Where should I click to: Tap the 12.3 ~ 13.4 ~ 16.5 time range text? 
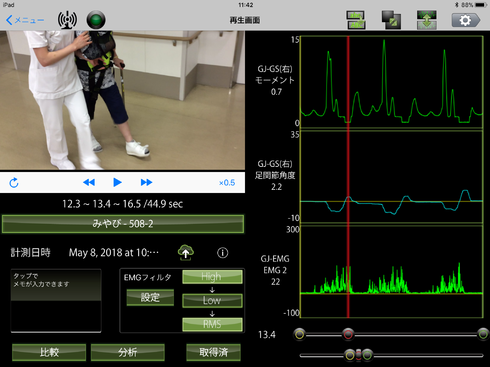(123, 204)
